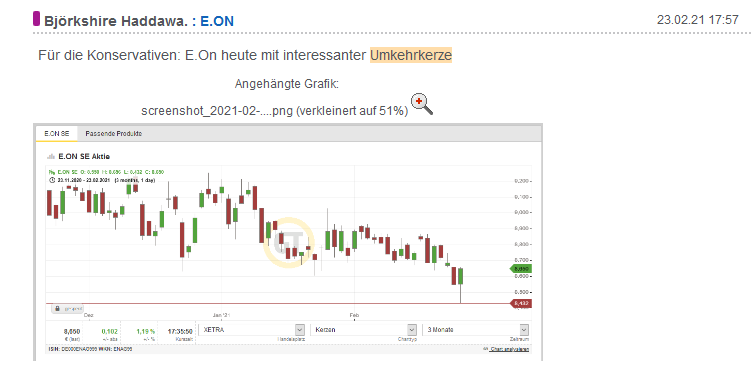Viewport: 753px width, 375px height.
Task: Click the 'Angehängte Grafik:' label
Action: coord(287,84)
